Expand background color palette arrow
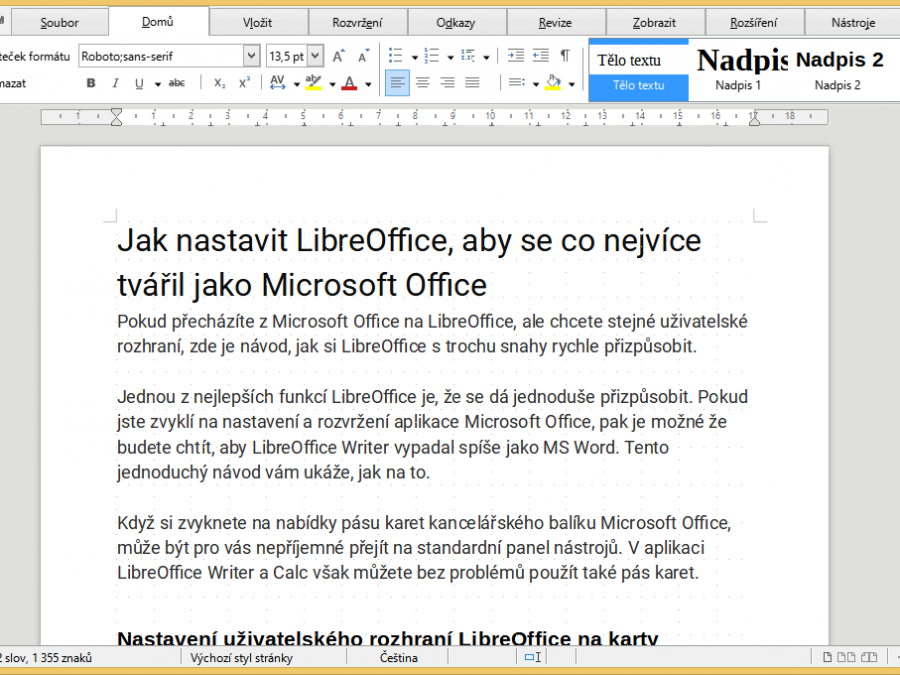The height and width of the screenshot is (675, 900). click(x=572, y=84)
